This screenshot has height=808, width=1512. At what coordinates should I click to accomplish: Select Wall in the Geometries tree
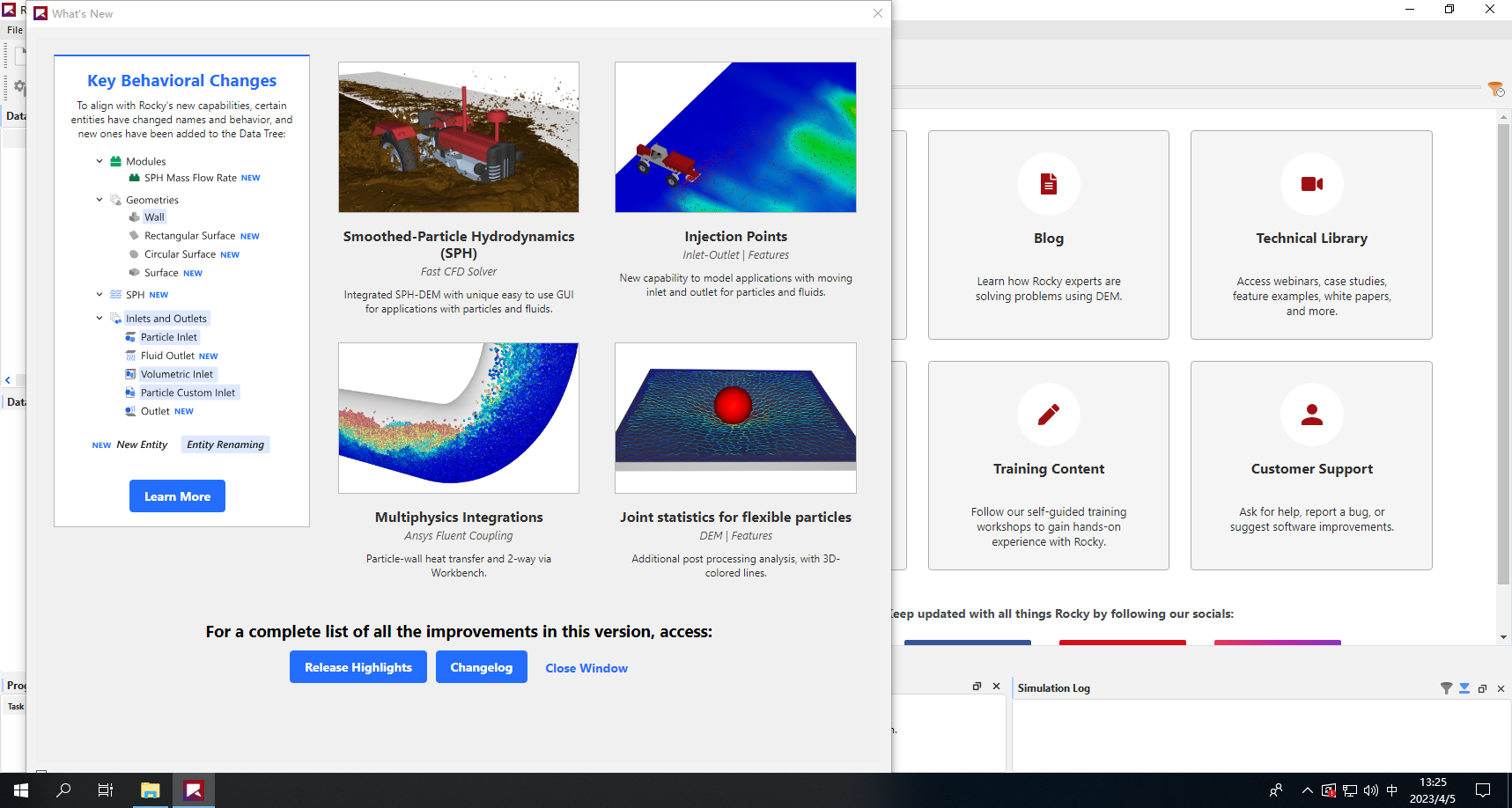coord(154,217)
